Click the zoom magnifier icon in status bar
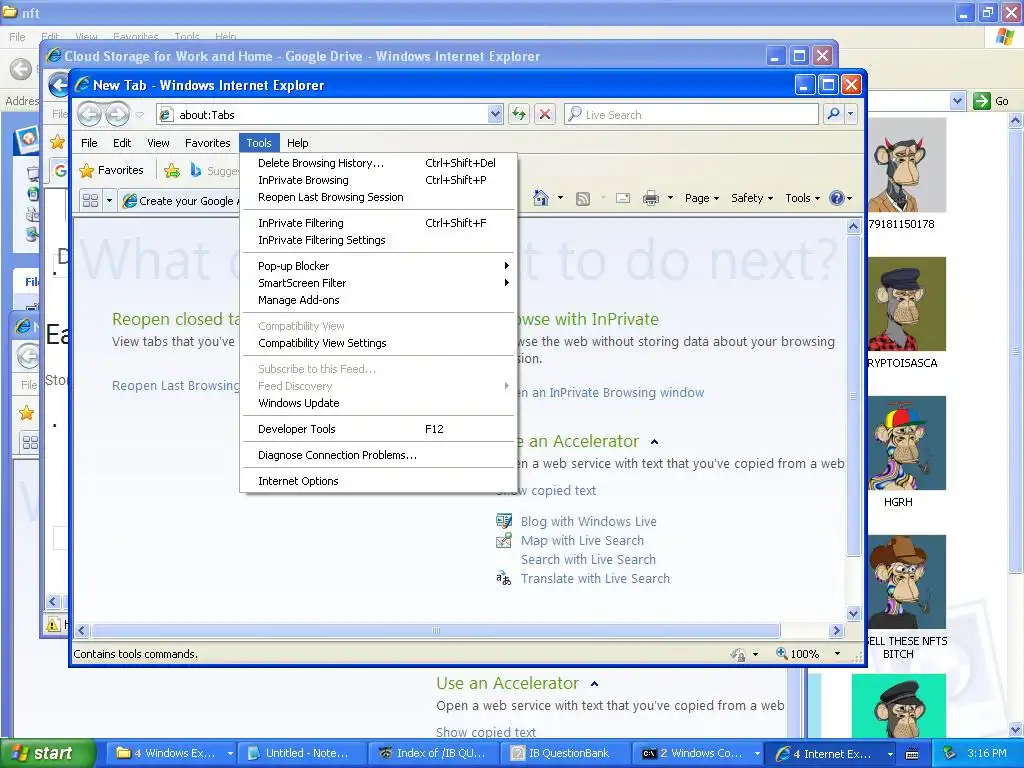1024x768 pixels. (782, 653)
